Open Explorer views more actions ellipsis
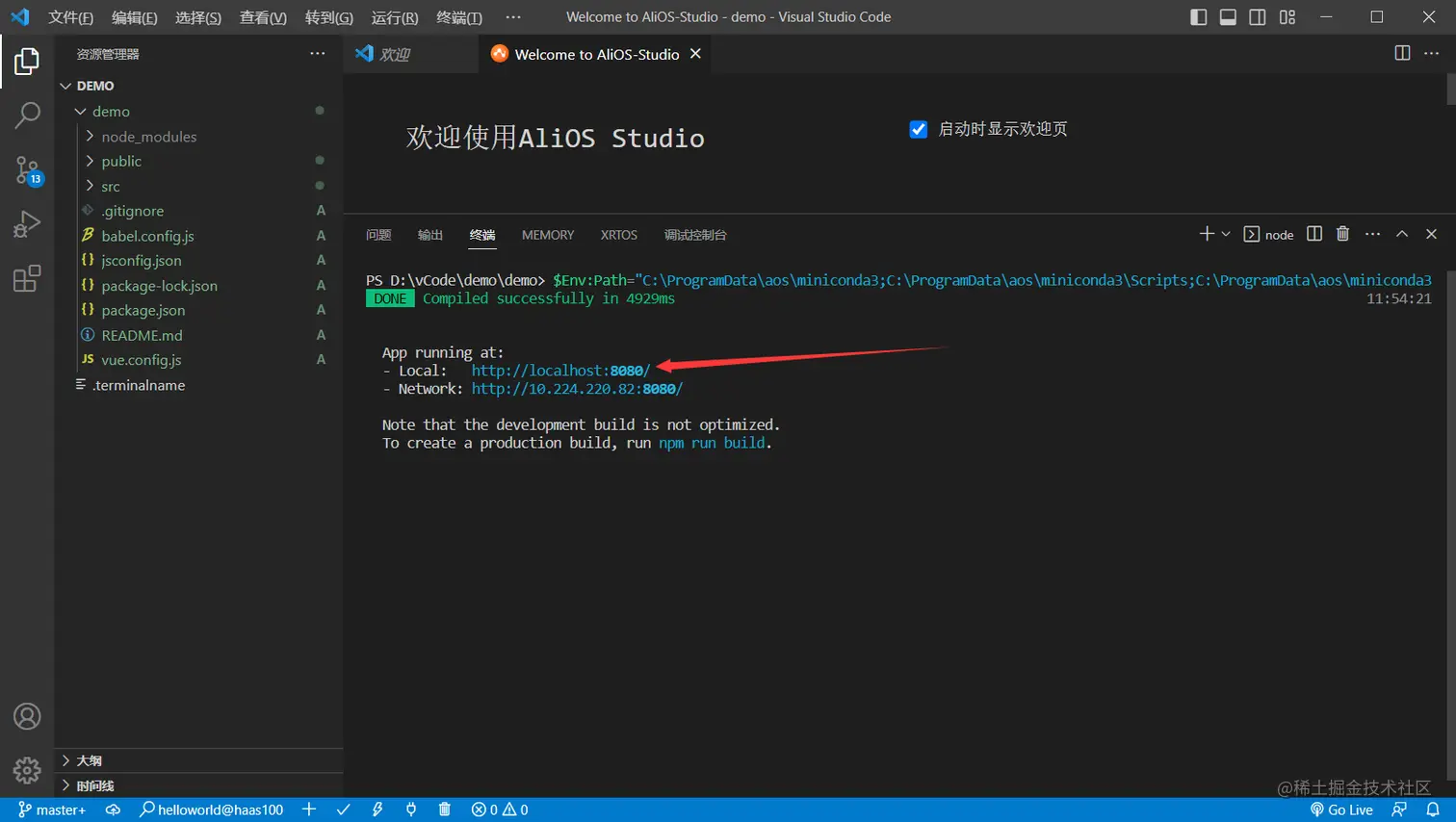Viewport: 1456px width, 822px height. [x=318, y=53]
